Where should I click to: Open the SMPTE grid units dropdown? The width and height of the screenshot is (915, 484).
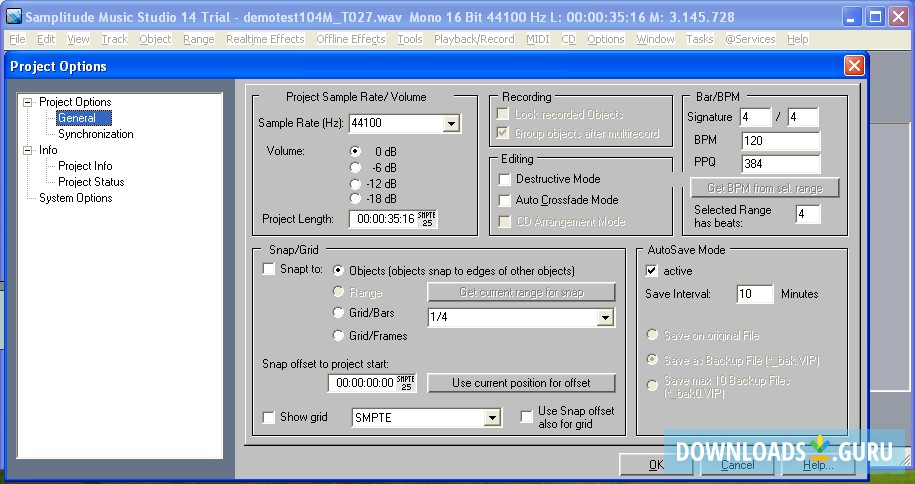click(493, 417)
